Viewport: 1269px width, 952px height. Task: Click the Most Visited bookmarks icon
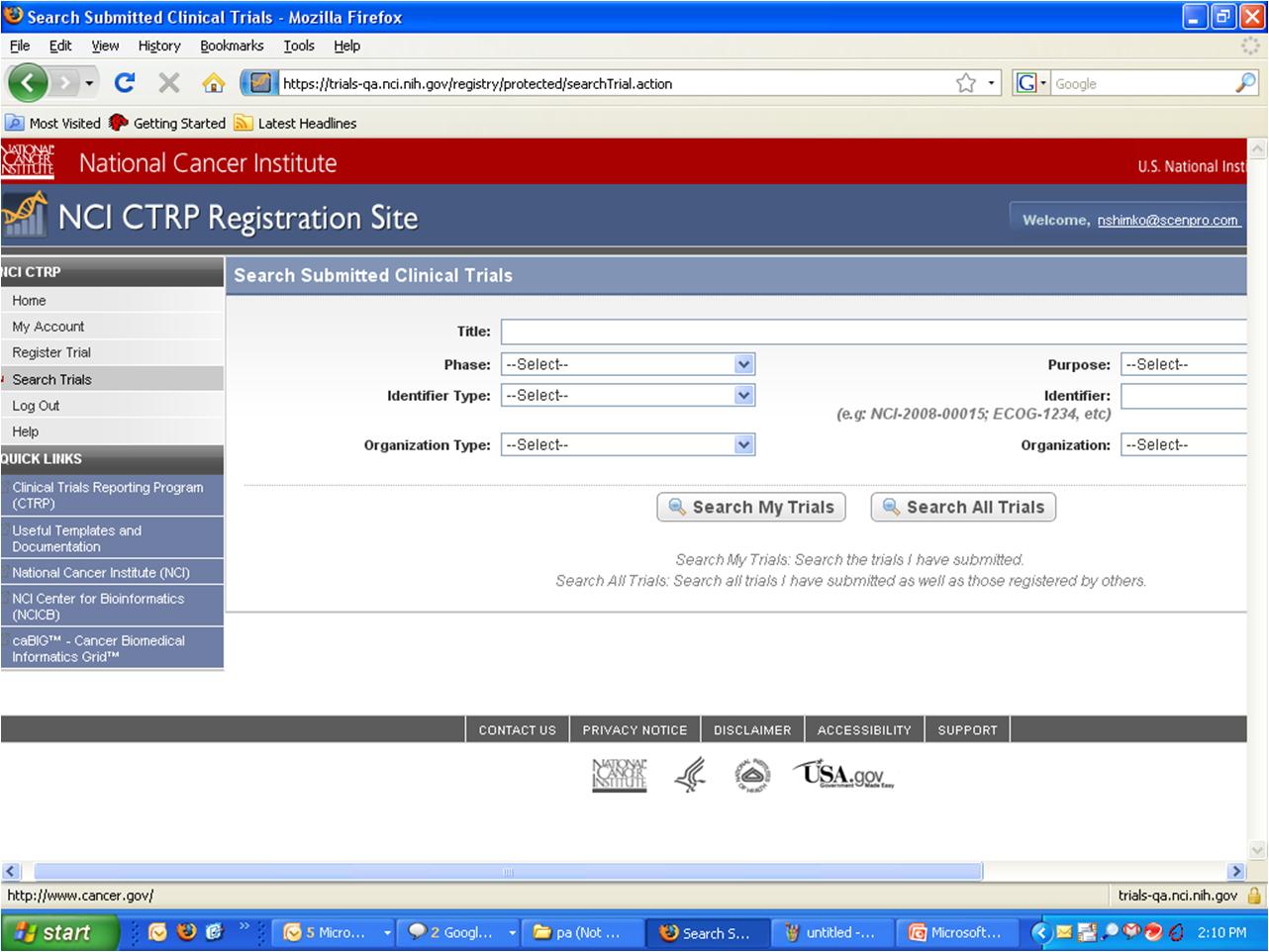point(15,123)
